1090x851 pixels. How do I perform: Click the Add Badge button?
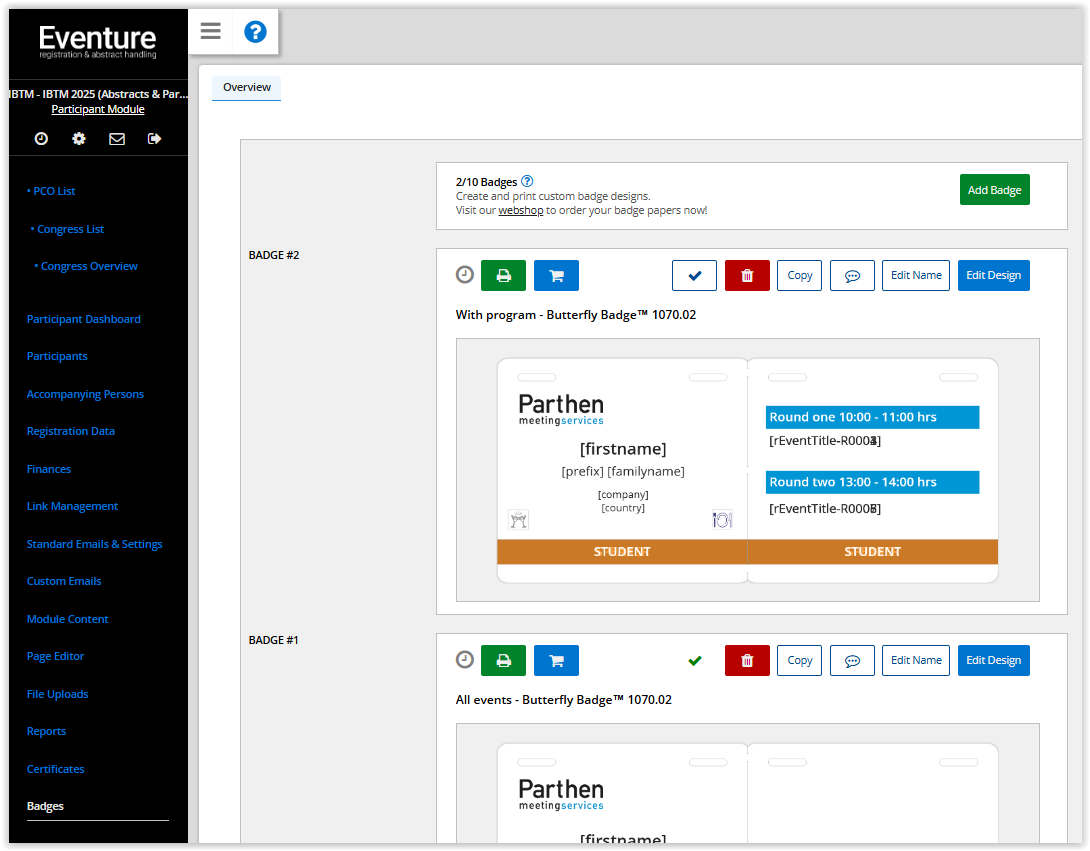tap(994, 190)
